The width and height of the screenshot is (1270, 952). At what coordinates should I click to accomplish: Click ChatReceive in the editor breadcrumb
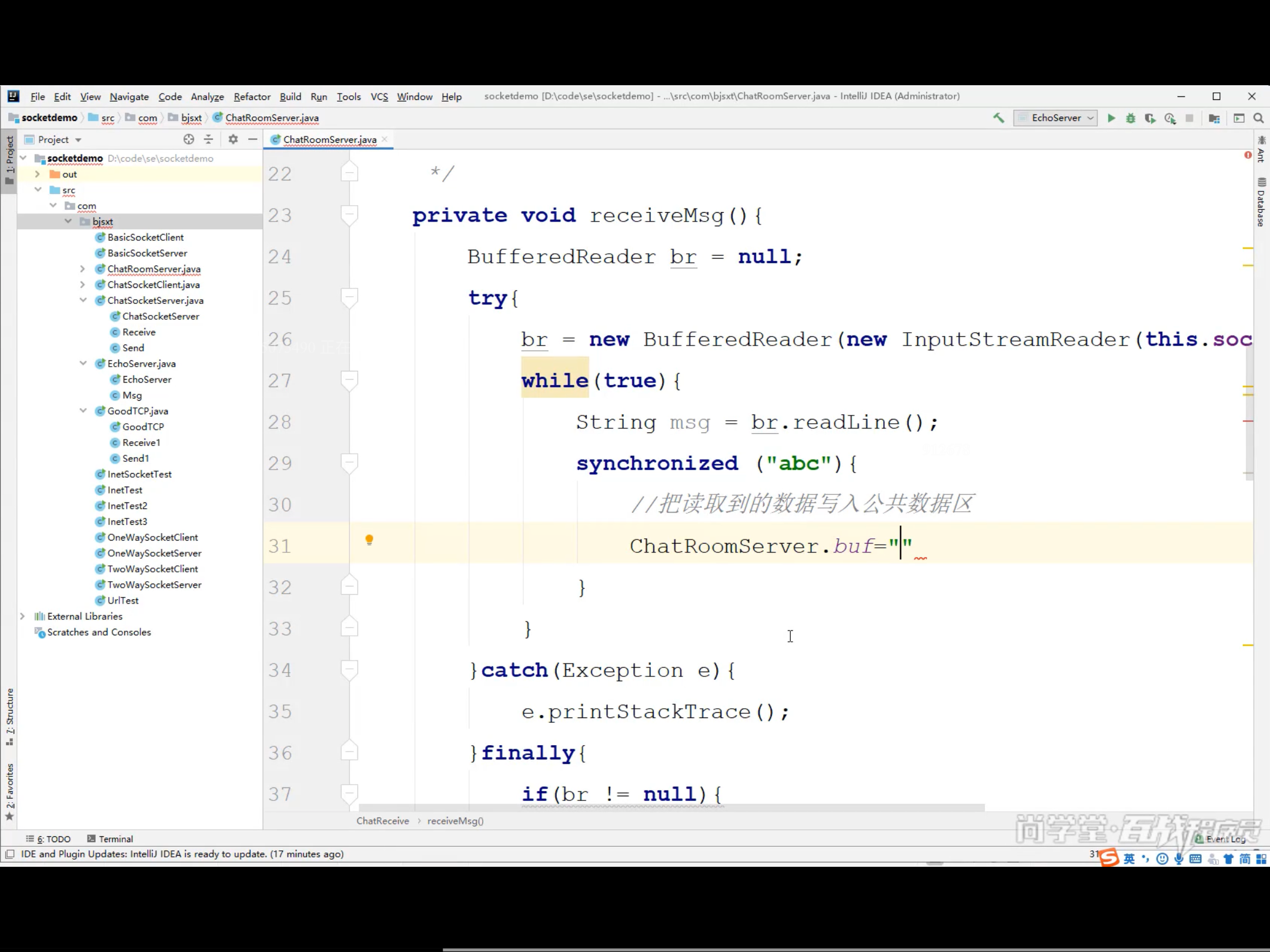coord(382,821)
